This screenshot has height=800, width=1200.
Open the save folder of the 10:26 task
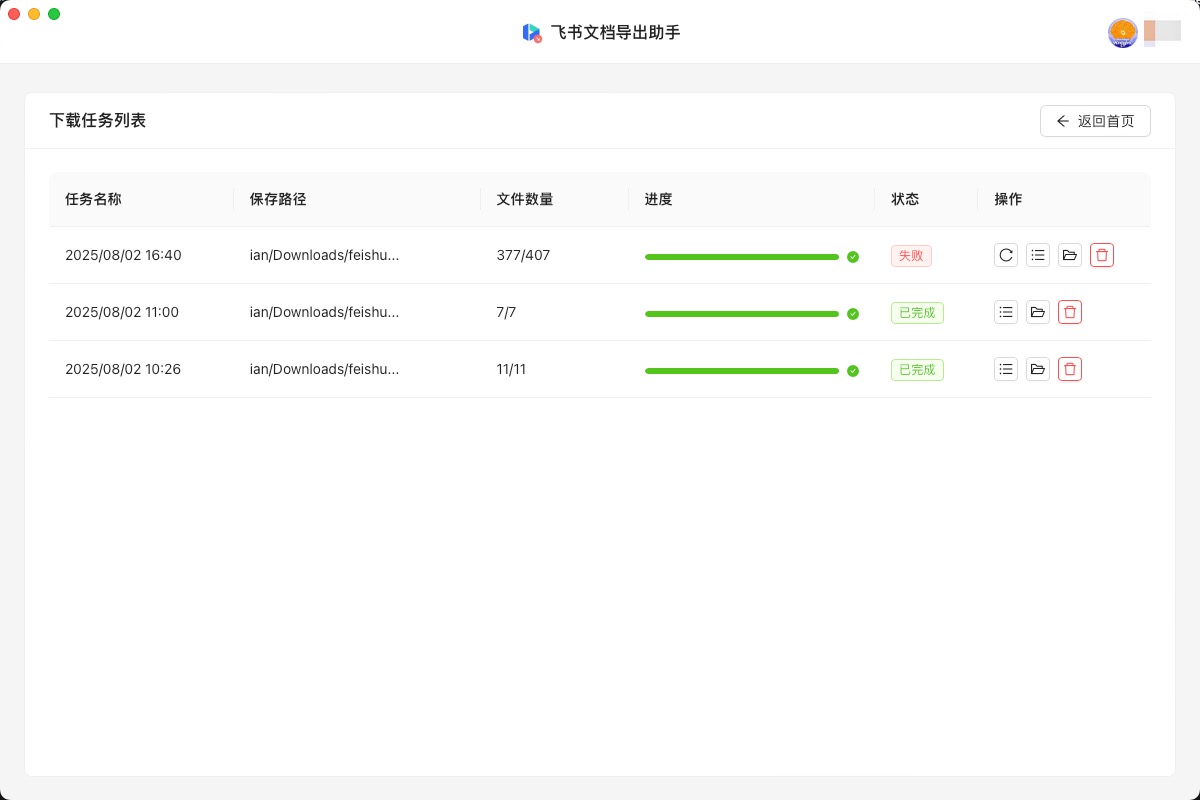tap(1038, 369)
